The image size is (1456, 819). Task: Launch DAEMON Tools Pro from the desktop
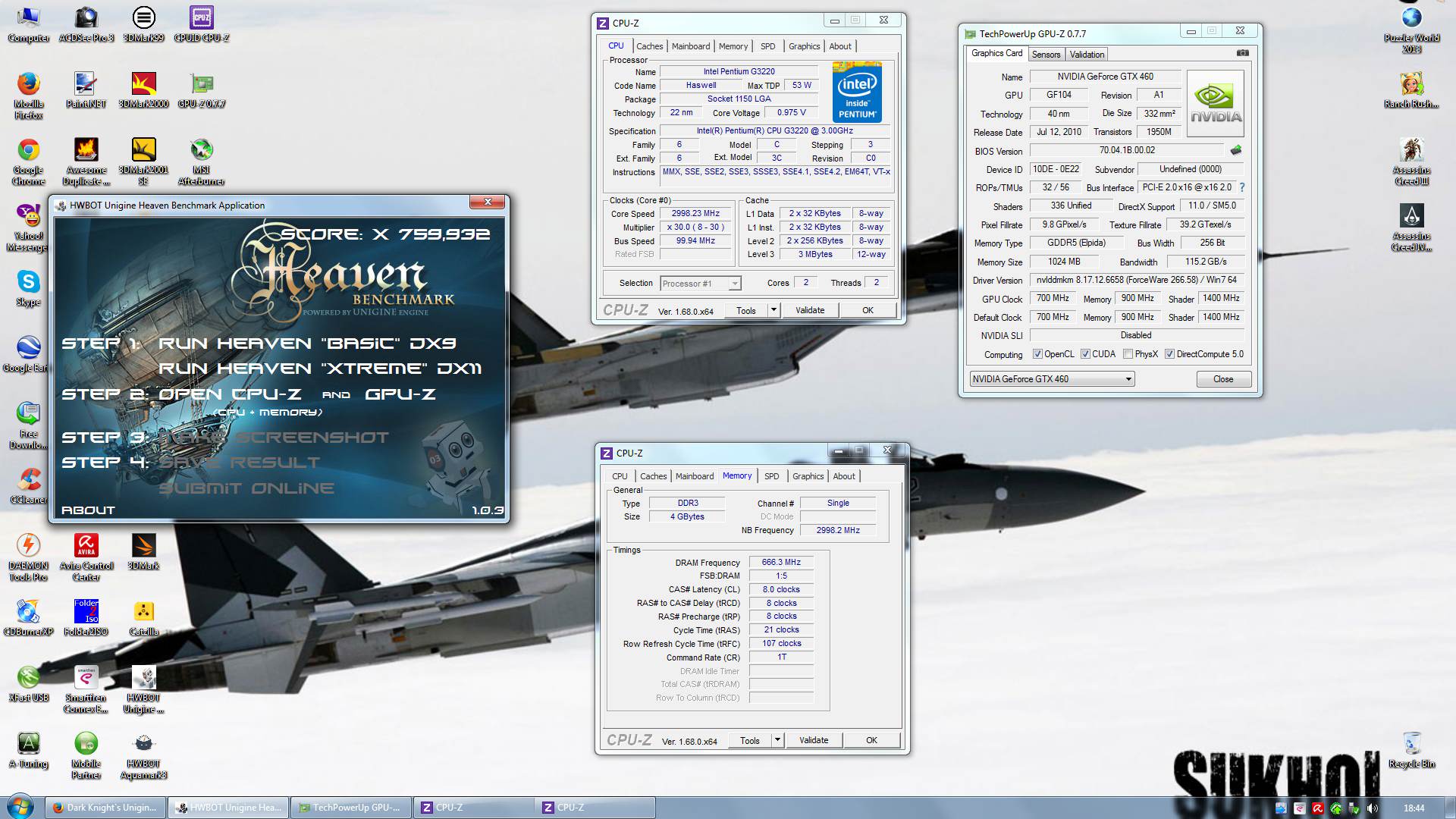click(x=28, y=557)
